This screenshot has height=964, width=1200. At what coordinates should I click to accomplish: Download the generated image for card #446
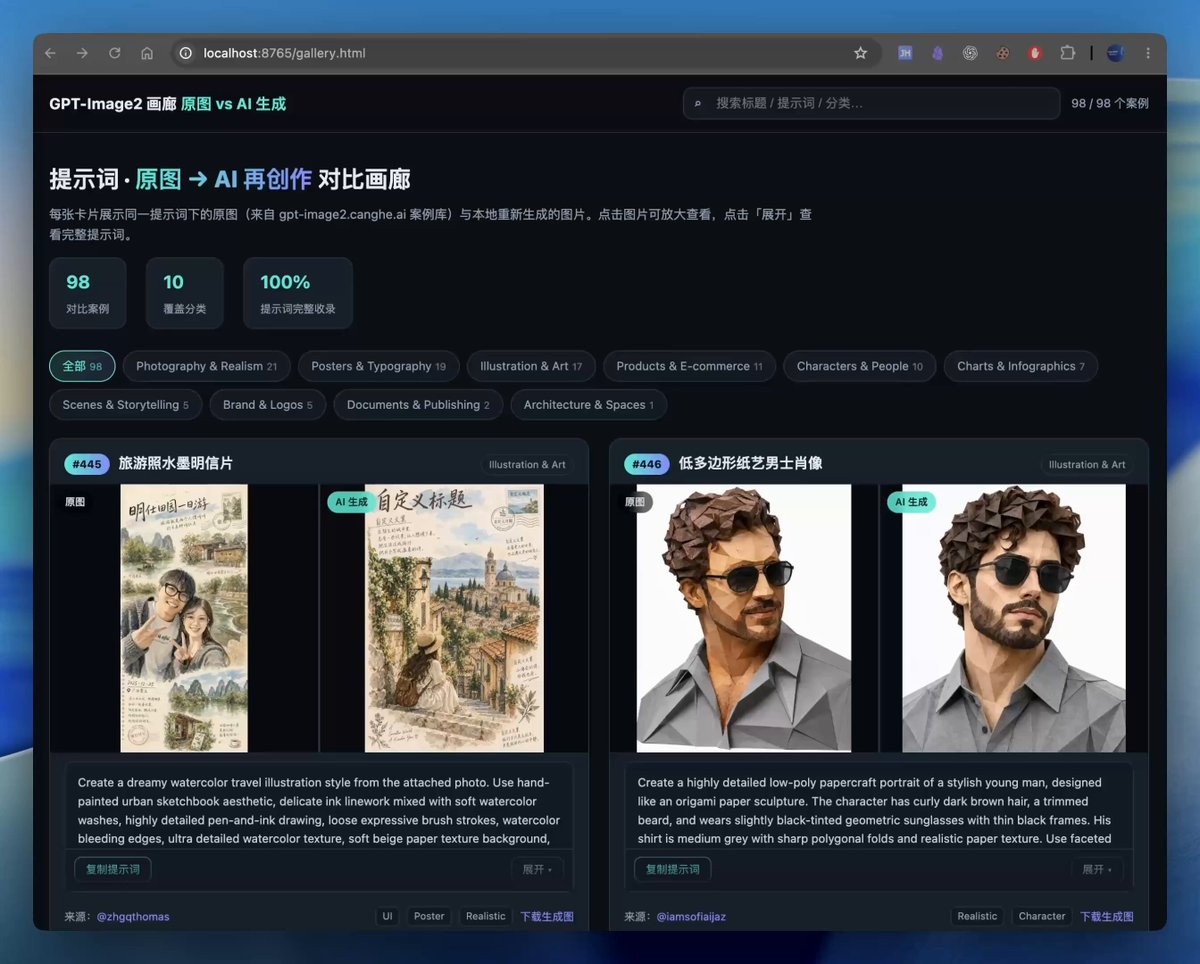(1107, 916)
